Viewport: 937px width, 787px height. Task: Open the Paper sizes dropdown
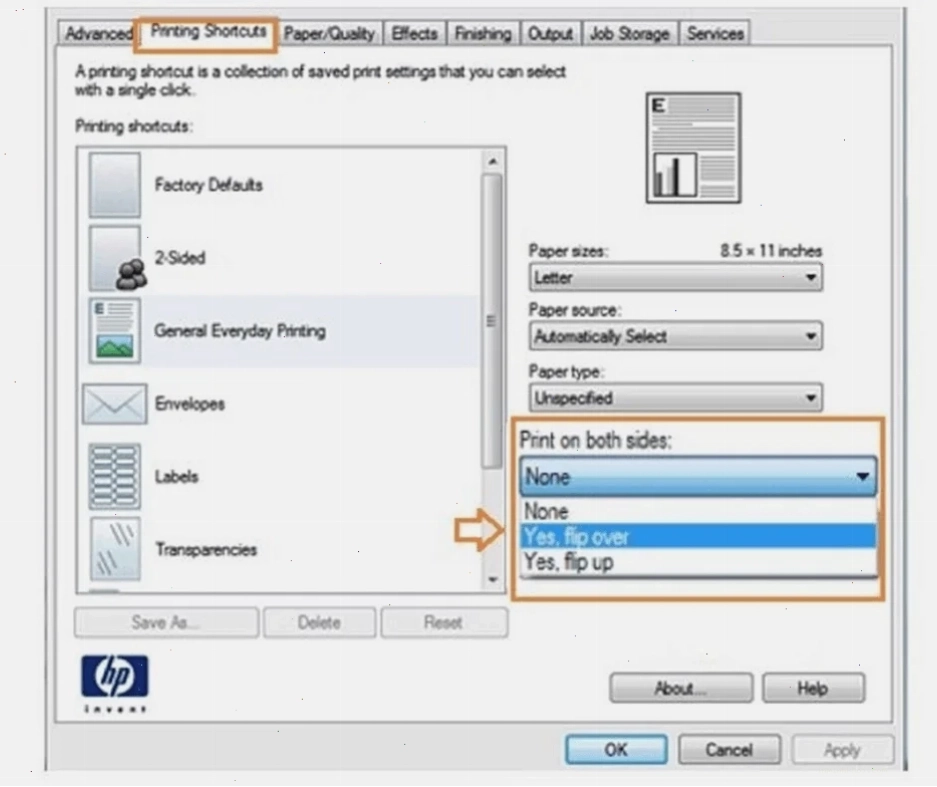675,278
